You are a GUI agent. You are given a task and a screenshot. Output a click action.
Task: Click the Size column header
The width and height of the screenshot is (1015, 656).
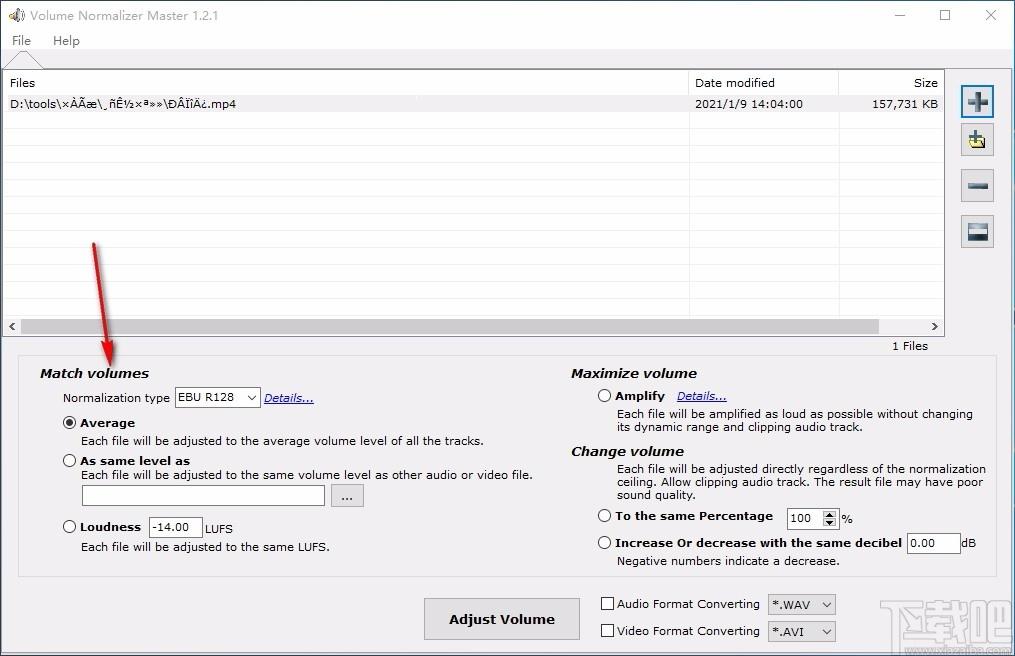click(891, 83)
